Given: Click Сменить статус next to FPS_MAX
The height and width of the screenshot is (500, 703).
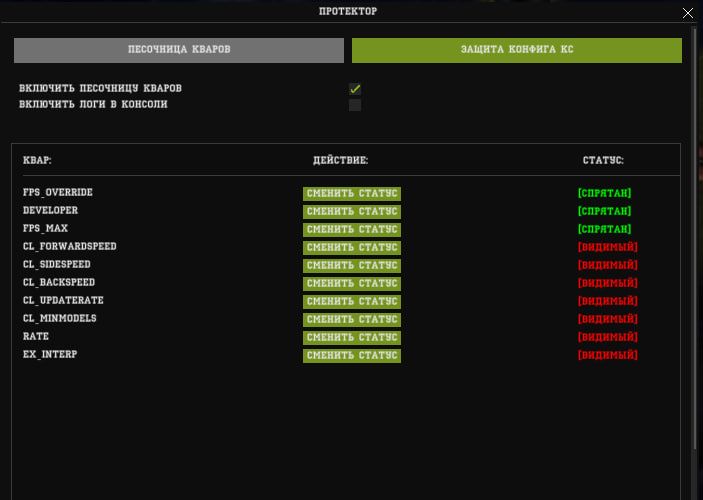Looking at the screenshot, I should coord(352,229).
